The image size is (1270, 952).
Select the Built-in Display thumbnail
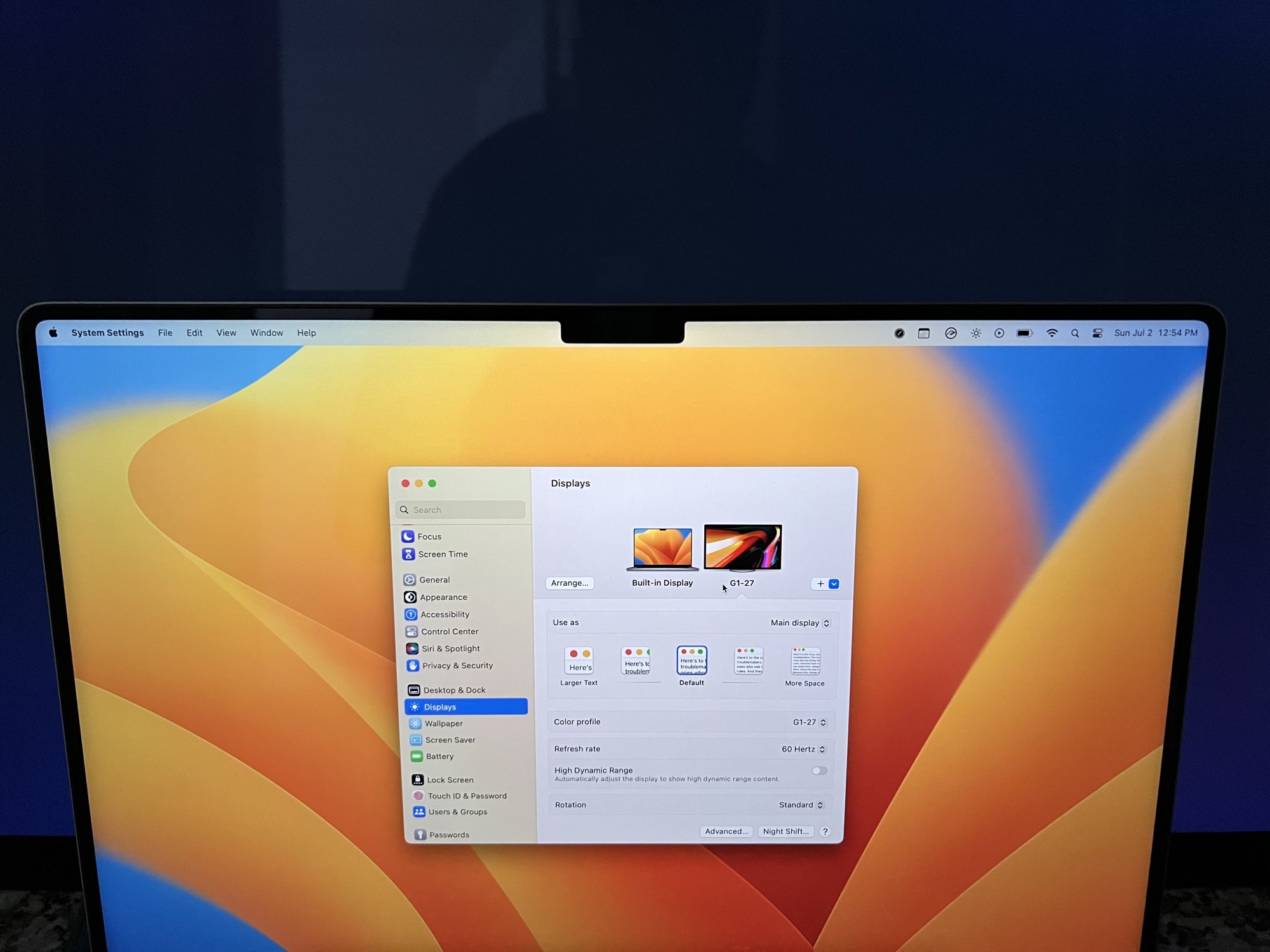(x=662, y=549)
